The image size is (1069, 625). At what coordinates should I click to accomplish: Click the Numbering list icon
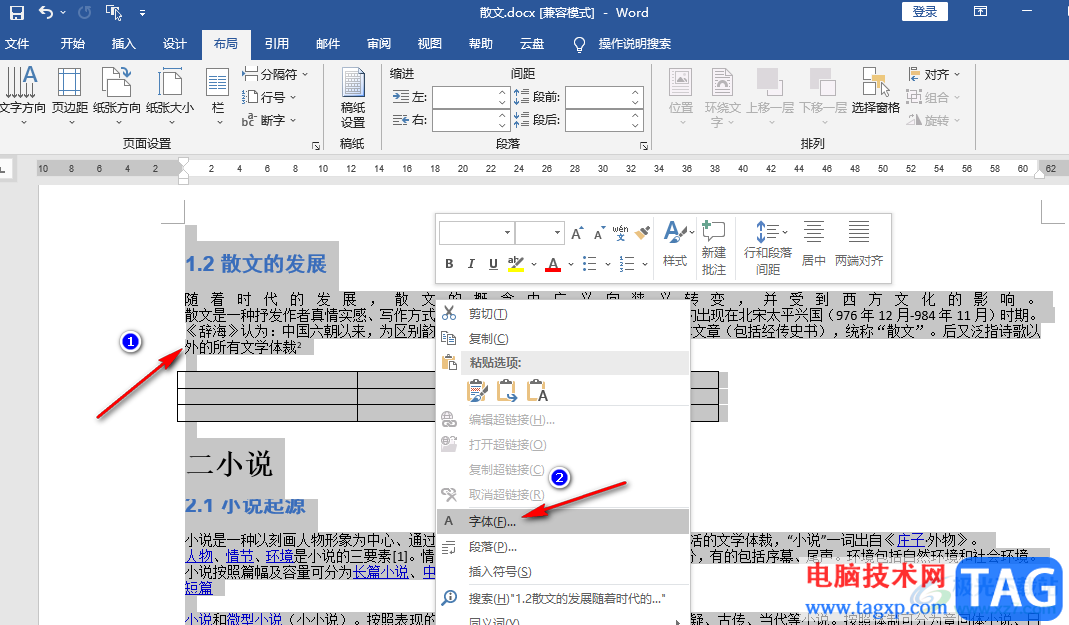pos(627,264)
